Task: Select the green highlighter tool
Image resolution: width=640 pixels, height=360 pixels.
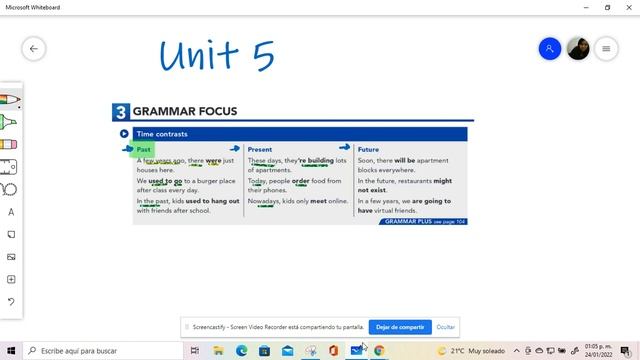Action: tap(9, 122)
